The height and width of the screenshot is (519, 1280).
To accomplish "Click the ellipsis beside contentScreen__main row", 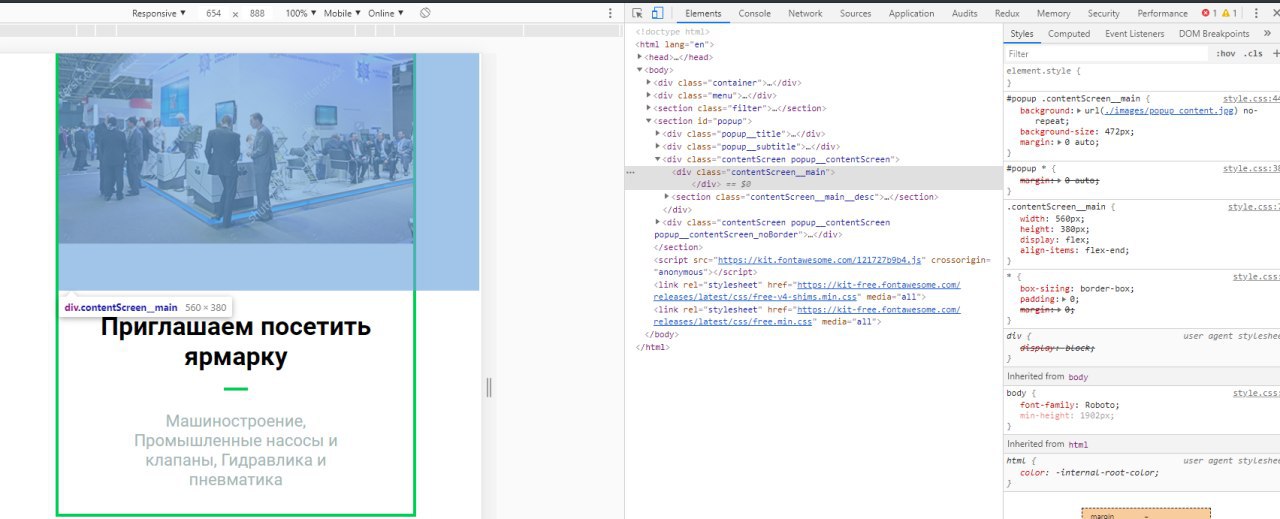I will click(631, 172).
